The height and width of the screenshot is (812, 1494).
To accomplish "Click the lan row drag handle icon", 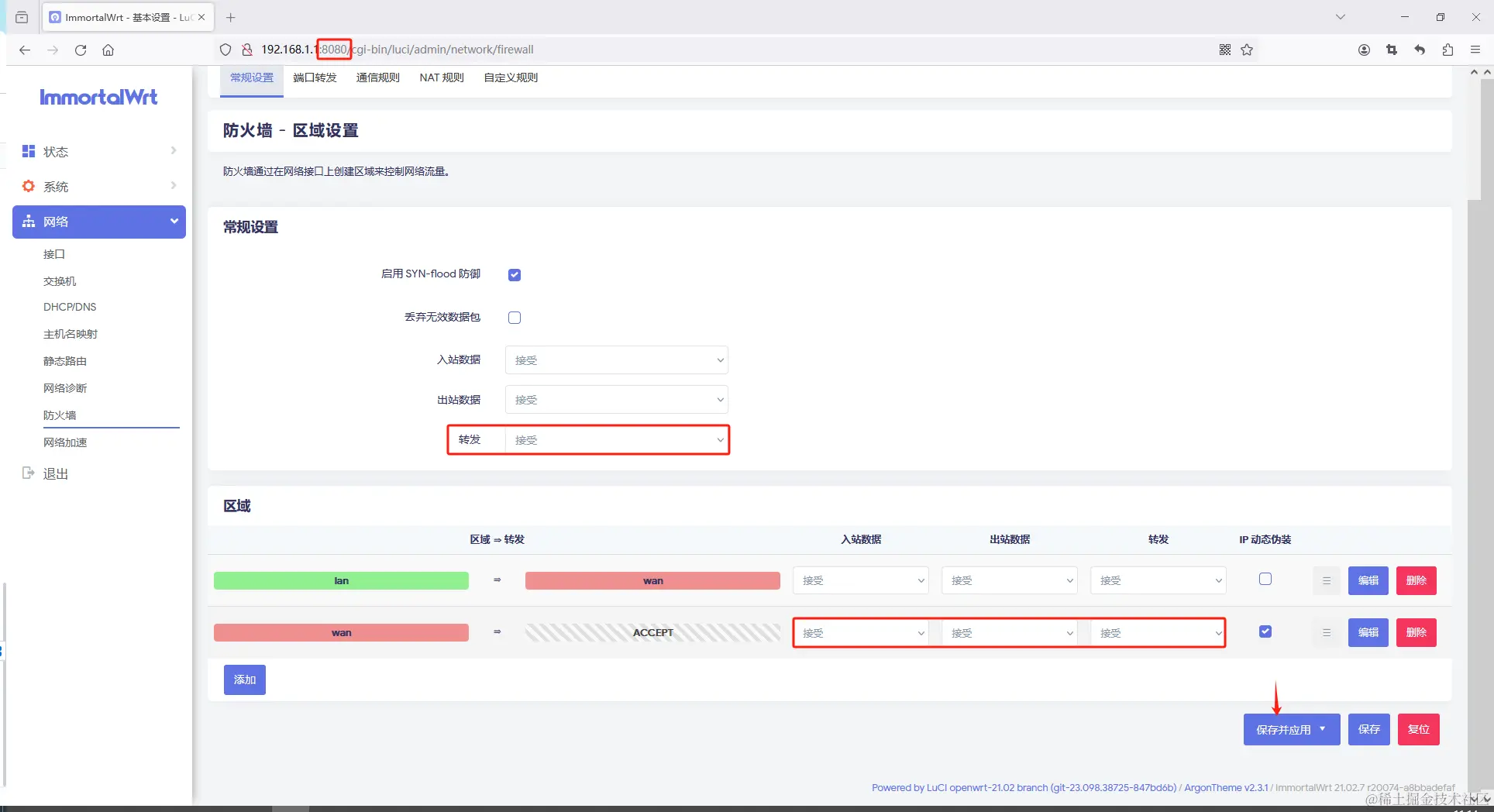I will pyautogui.click(x=1327, y=580).
